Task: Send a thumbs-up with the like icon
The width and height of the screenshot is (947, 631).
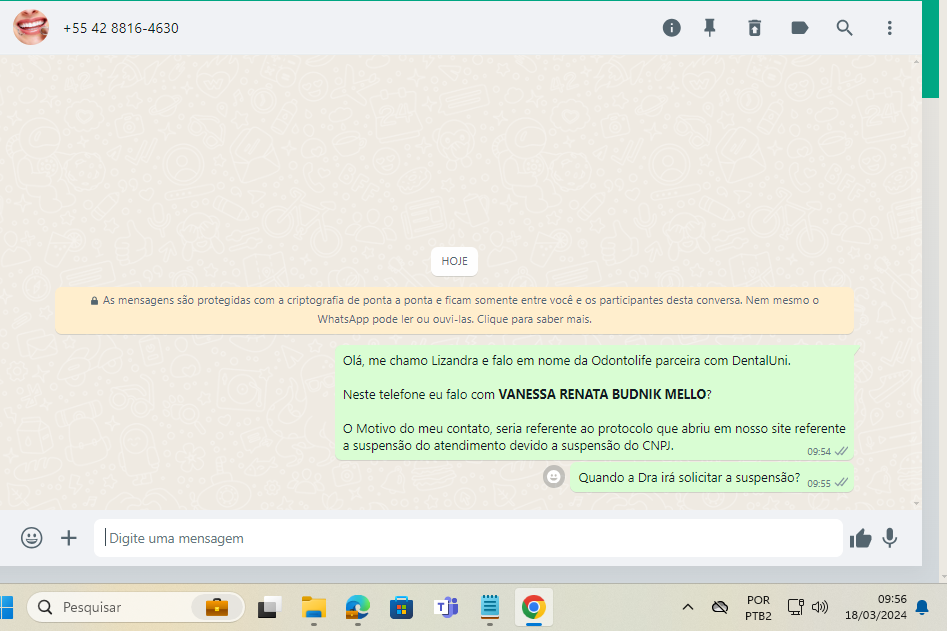Action: [x=860, y=538]
